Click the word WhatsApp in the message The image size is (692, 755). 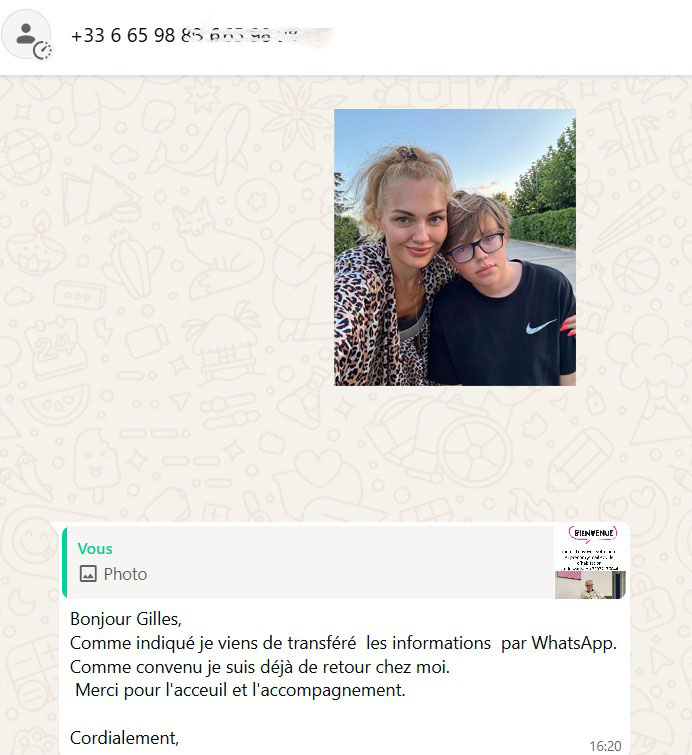[x=574, y=643]
